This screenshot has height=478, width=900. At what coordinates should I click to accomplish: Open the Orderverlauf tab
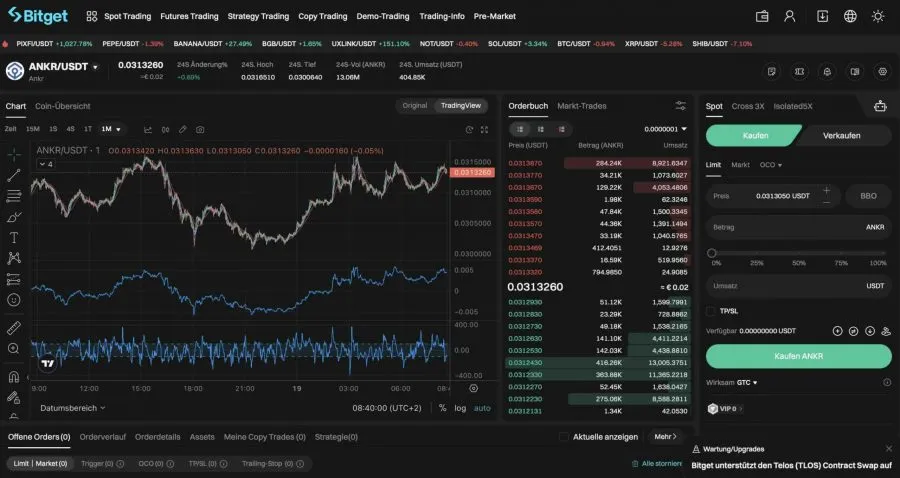pos(103,437)
